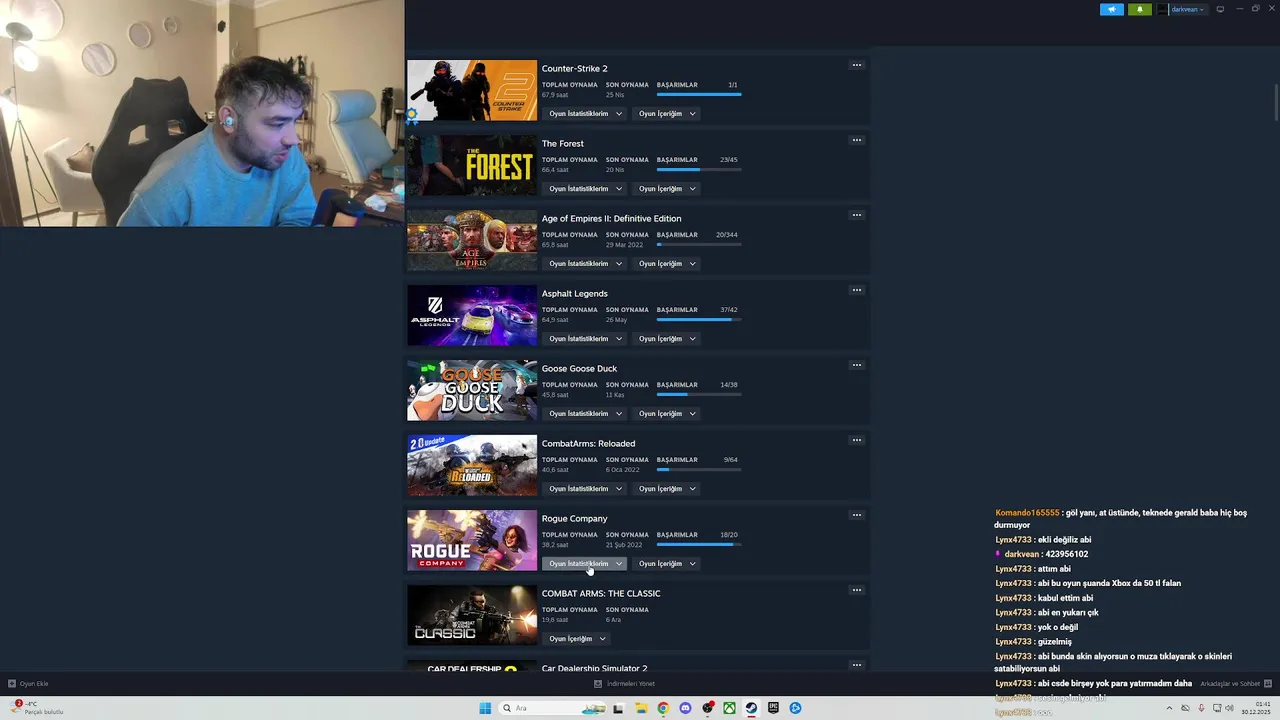Screen dimensions: 1280x720
Task: Expand Oyun İstatistiklerim for Rogue Company
Action: point(585,564)
